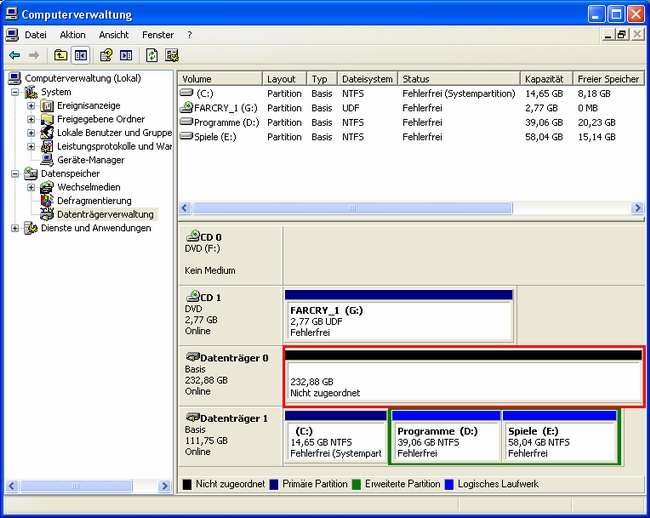Expand Lokale Benutzer und Gruppen node
Screen dimensions: 650x518
[31, 133]
